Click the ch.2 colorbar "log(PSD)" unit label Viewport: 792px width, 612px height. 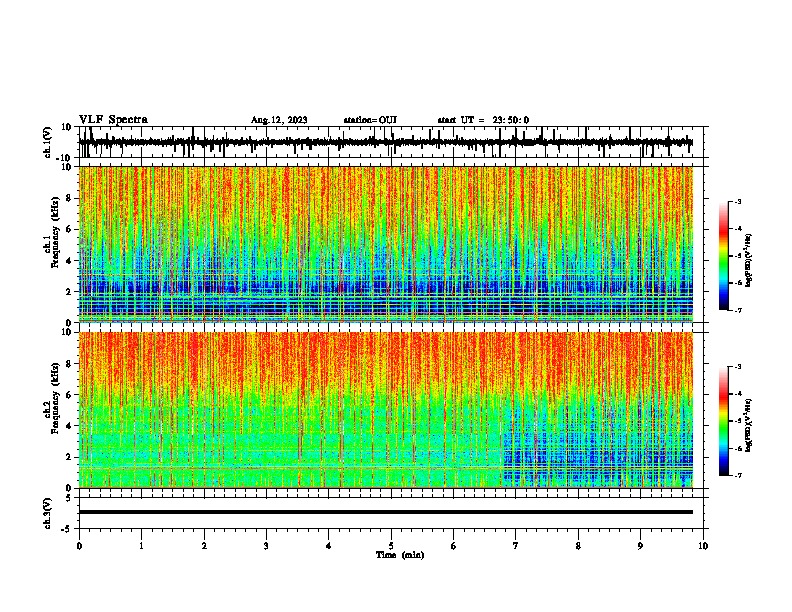(x=749, y=426)
